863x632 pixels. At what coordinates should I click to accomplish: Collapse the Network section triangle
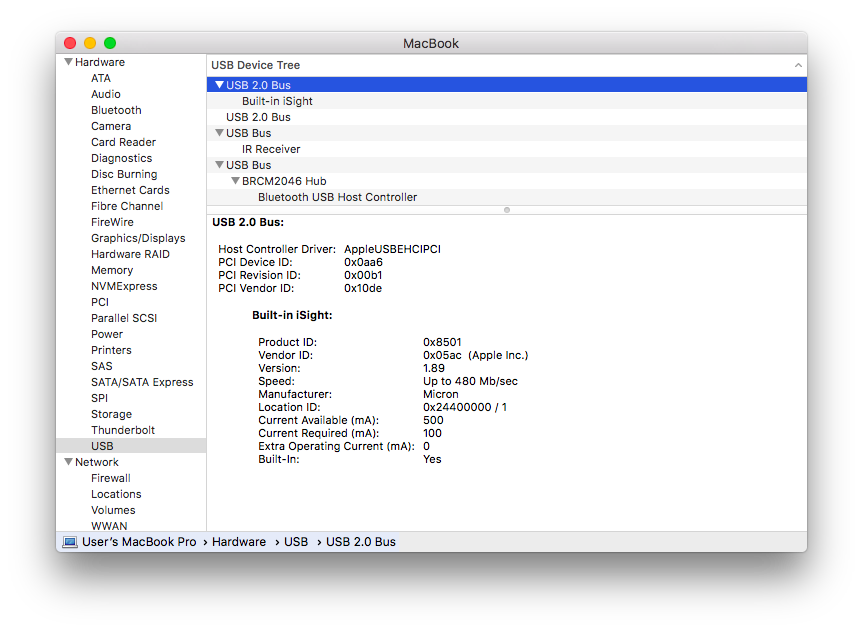68,462
